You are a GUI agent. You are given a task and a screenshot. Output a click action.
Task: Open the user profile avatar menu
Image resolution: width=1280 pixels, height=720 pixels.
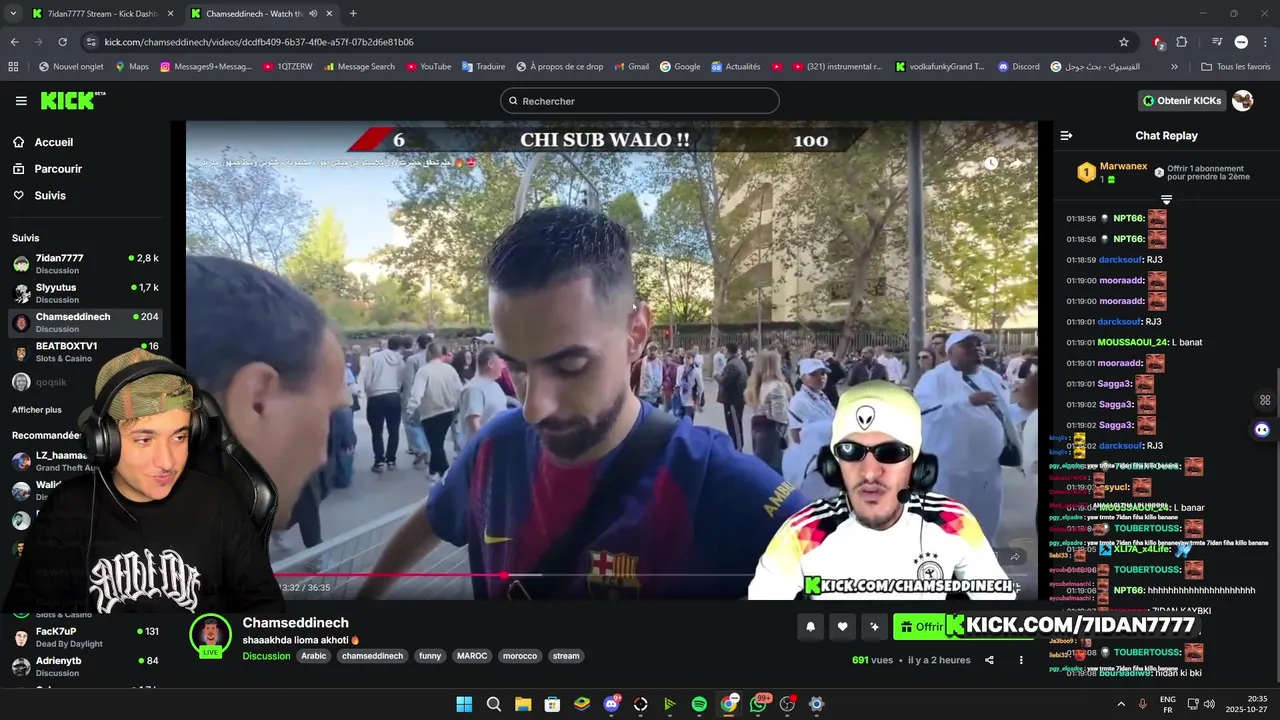(x=1243, y=101)
